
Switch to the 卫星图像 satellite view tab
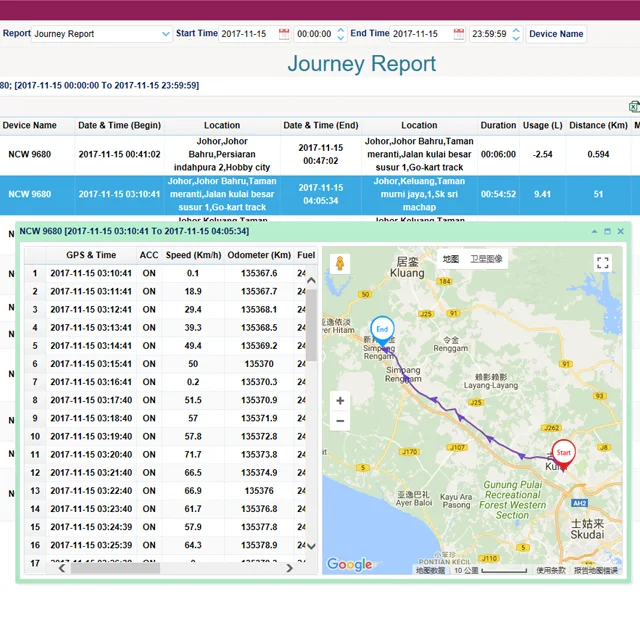[487, 259]
